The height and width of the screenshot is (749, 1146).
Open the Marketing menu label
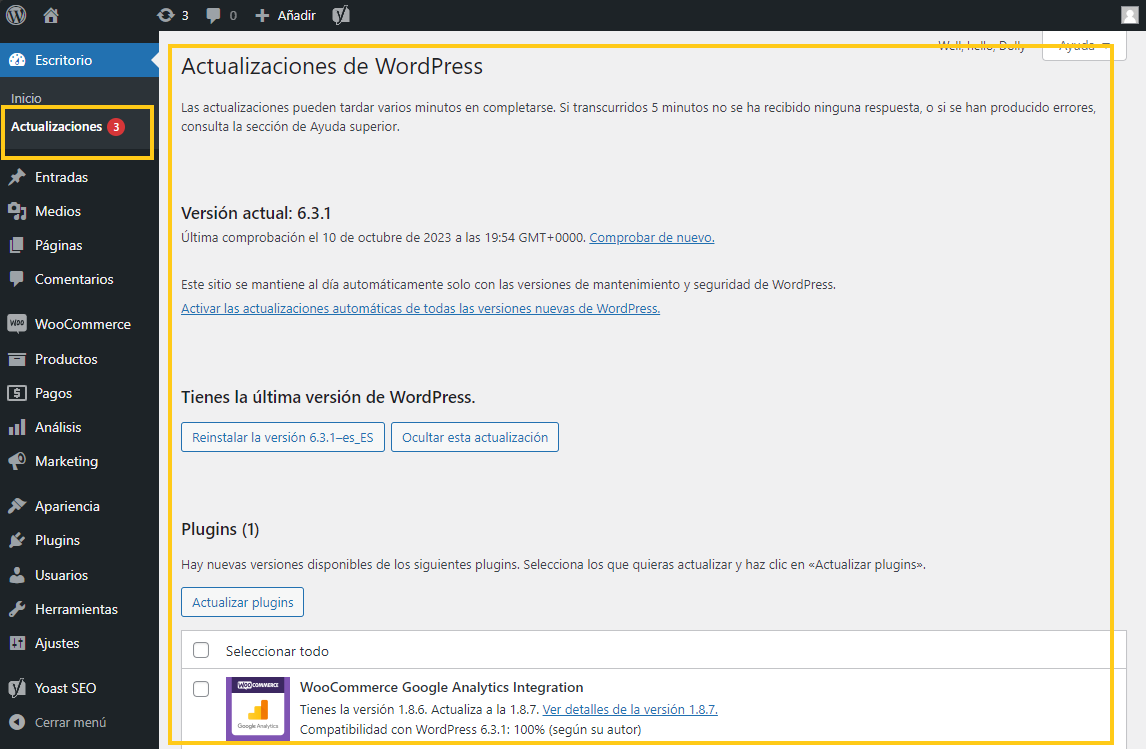(x=67, y=461)
